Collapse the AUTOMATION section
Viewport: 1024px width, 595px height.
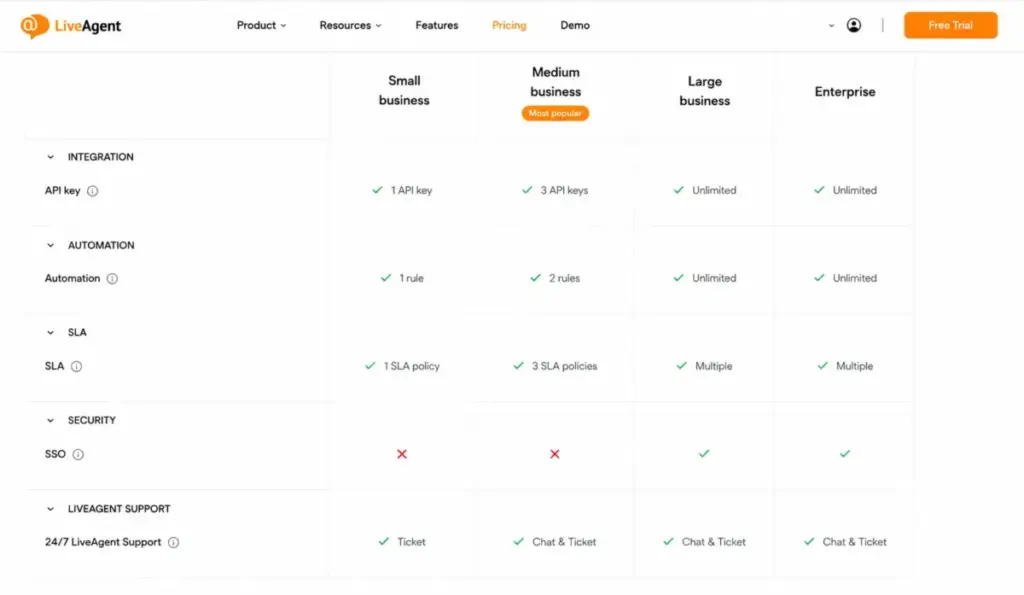click(50, 246)
